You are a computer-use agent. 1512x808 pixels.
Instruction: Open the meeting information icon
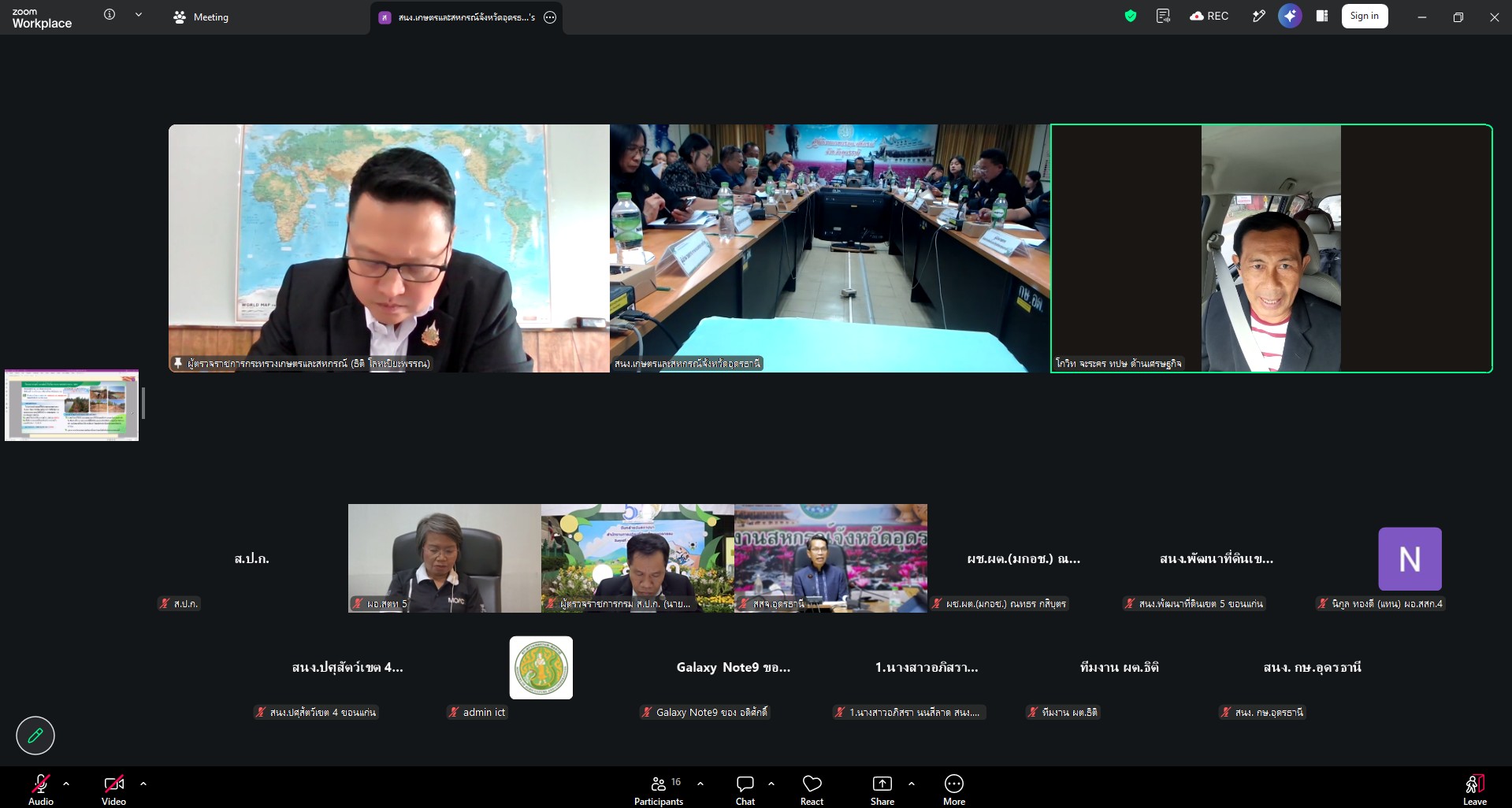(x=110, y=14)
